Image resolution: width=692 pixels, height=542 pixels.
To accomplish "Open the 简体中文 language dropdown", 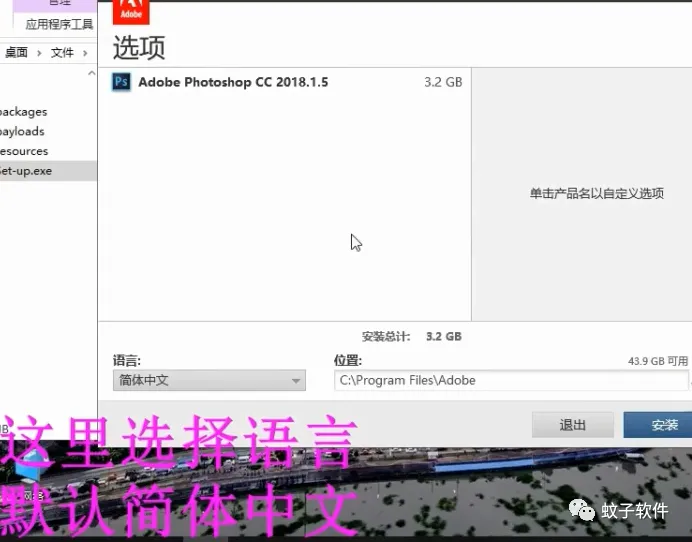I will [209, 380].
